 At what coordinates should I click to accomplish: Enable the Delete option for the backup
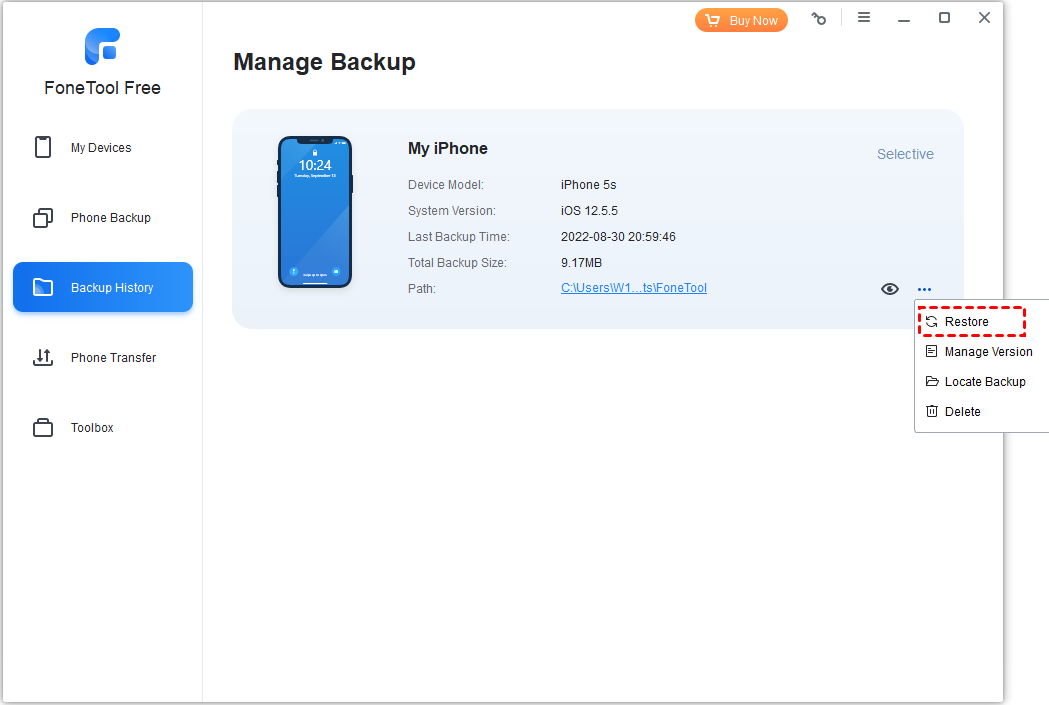coord(962,411)
